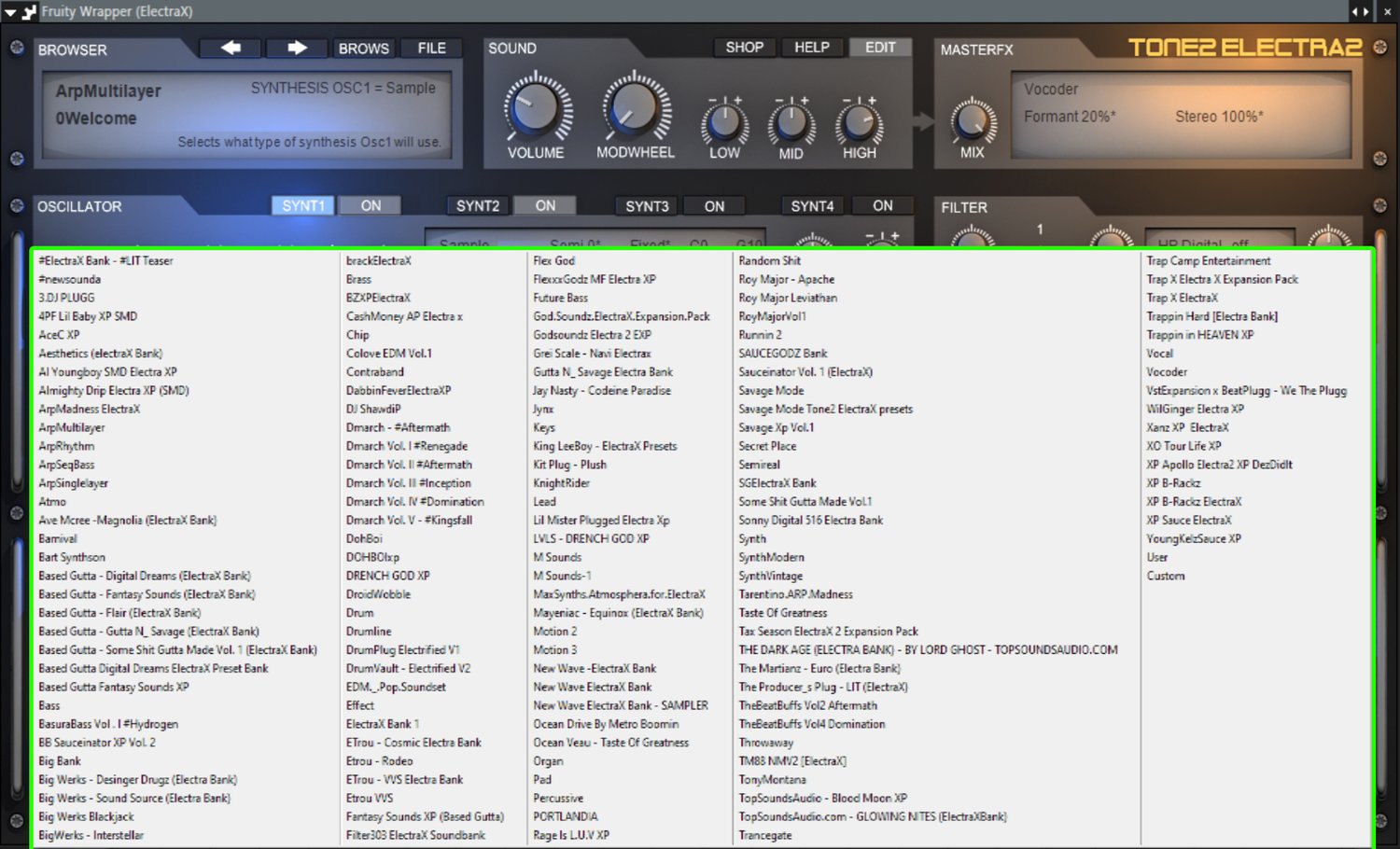Toggle the ON switch for SYNT4
1400x849 pixels.
coord(883,205)
